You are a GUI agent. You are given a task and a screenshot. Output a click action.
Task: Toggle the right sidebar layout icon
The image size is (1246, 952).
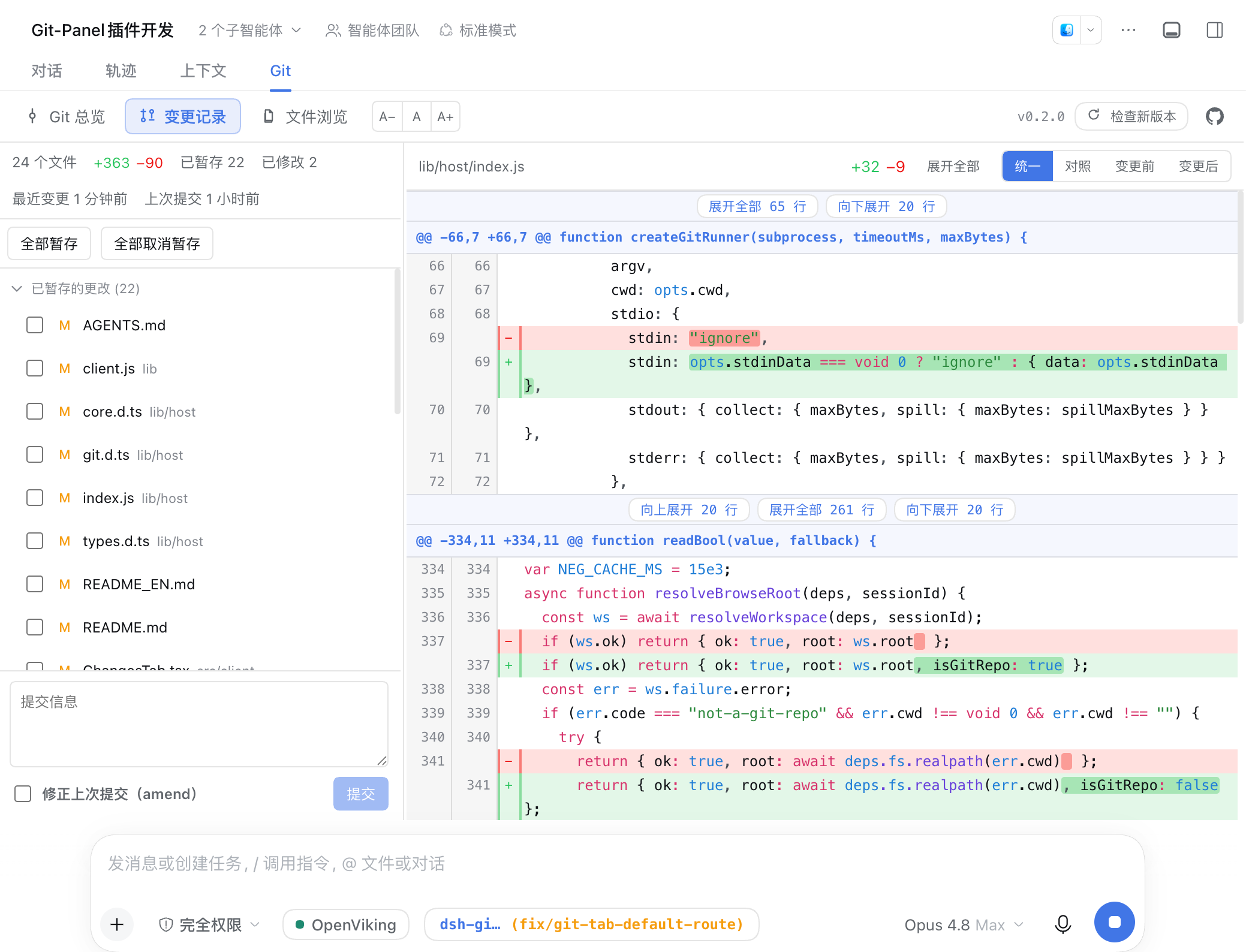[1215, 30]
